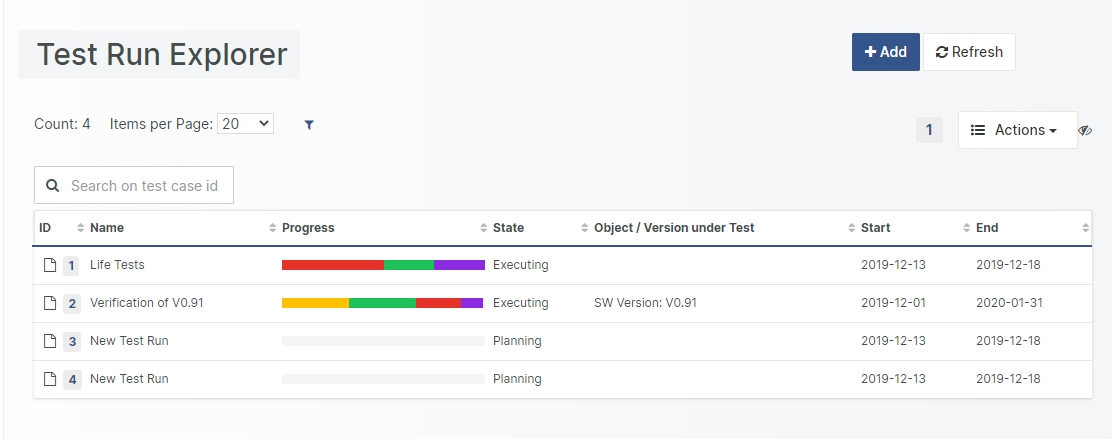
Task: Click document icon in row ID 3
Action: click(x=49, y=341)
